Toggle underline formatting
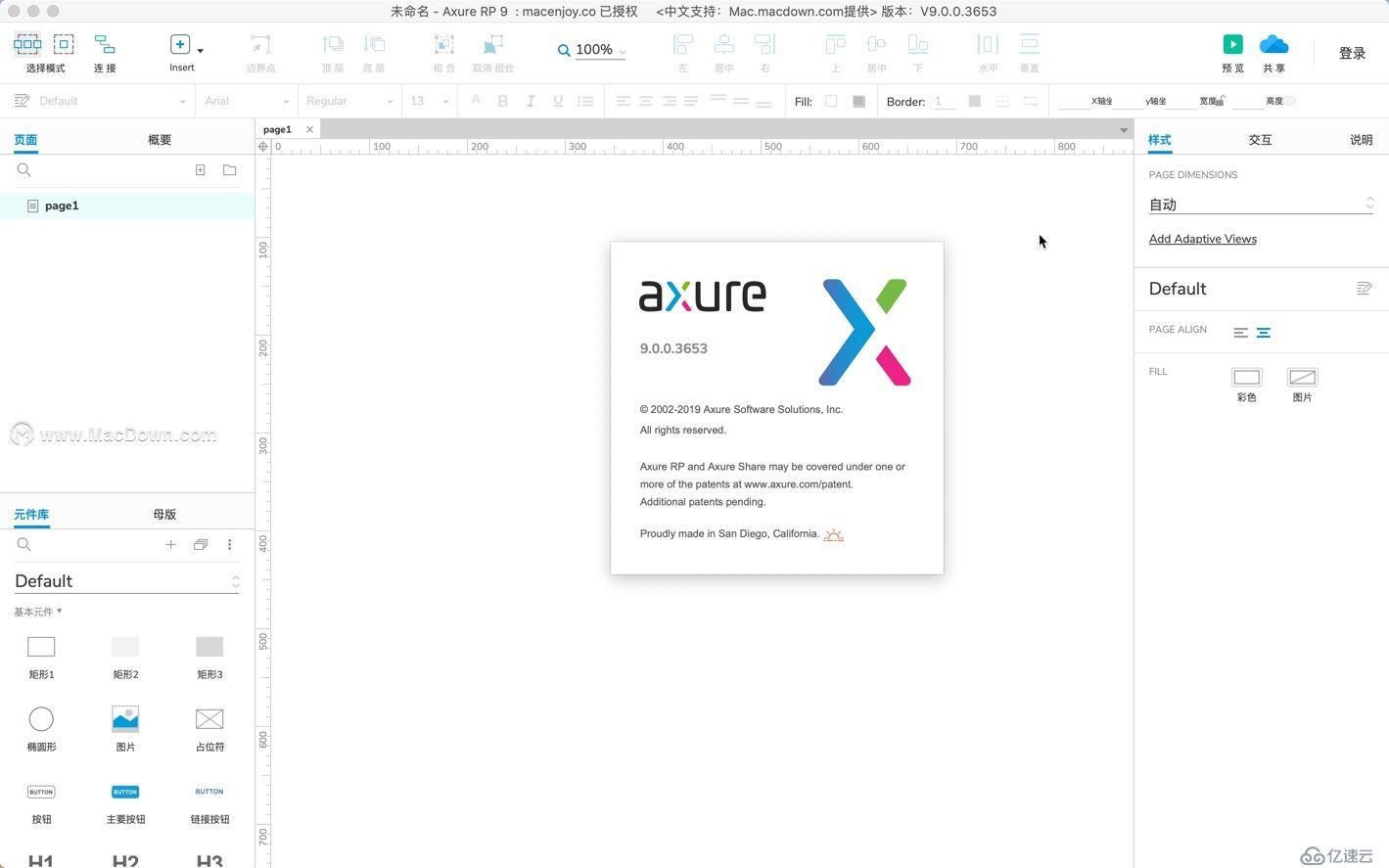 click(x=558, y=101)
